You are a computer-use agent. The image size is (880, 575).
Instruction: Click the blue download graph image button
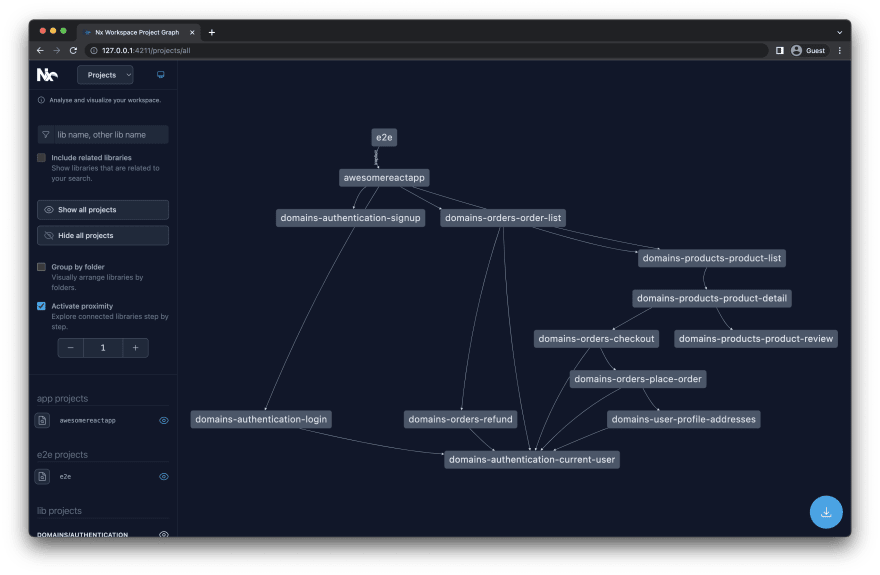pos(826,512)
